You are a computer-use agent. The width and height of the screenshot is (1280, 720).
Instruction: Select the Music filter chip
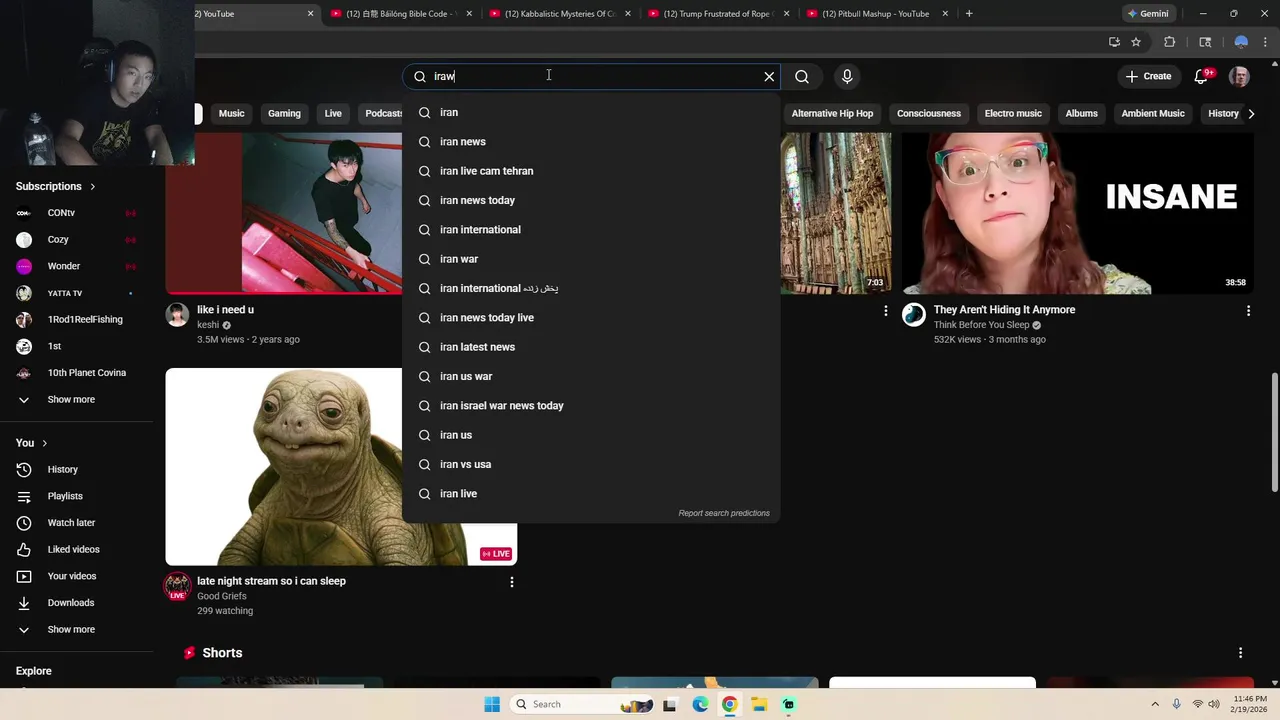232,113
